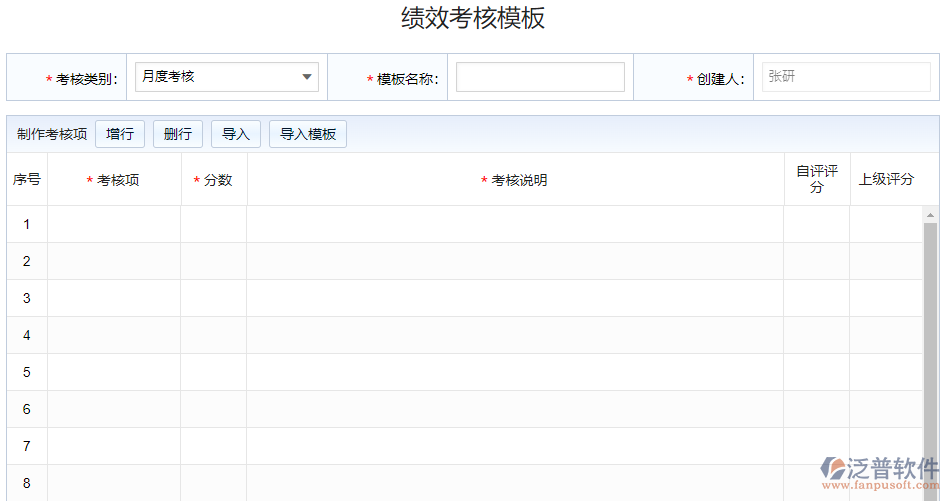Select row number 1 in table
Screen dimensions: 950x501
[27, 224]
